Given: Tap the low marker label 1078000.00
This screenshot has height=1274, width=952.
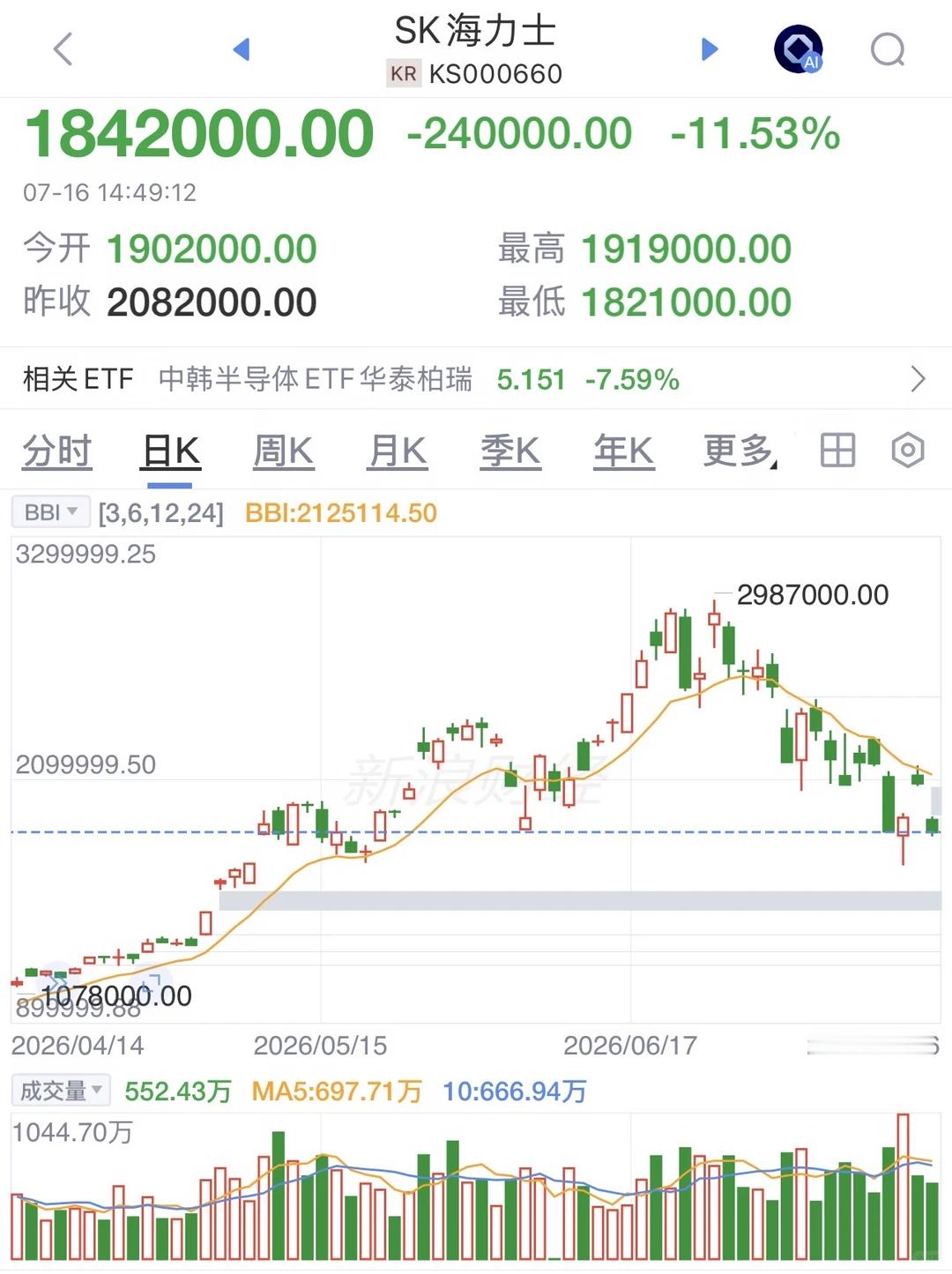Looking at the screenshot, I should (x=115, y=996).
